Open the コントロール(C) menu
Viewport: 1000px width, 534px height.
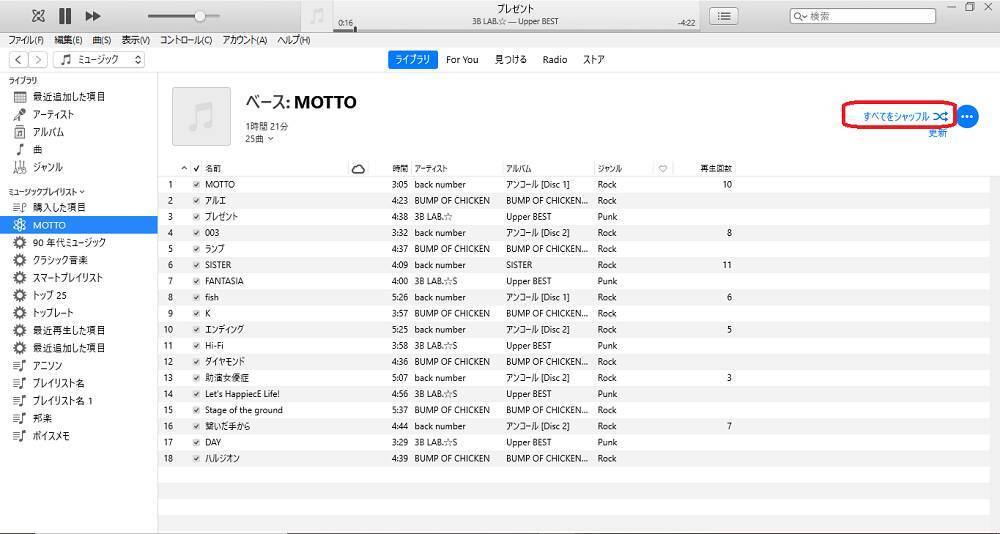[x=185, y=40]
